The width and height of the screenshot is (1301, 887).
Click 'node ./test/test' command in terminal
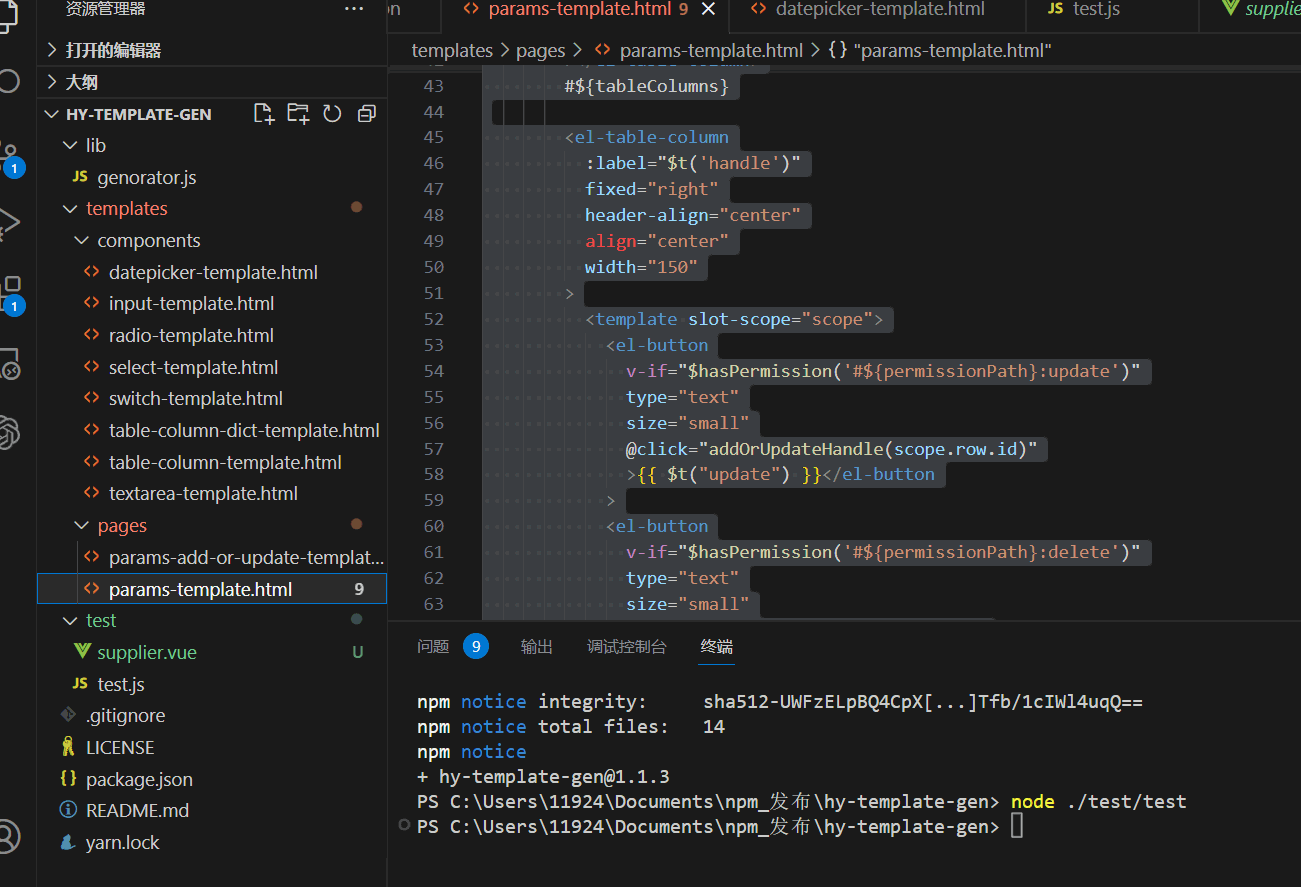coord(1098,802)
